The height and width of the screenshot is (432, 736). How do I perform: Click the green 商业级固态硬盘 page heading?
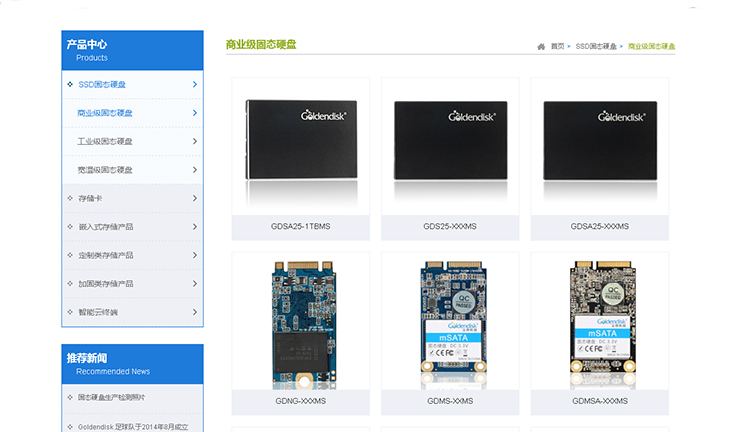point(261,45)
